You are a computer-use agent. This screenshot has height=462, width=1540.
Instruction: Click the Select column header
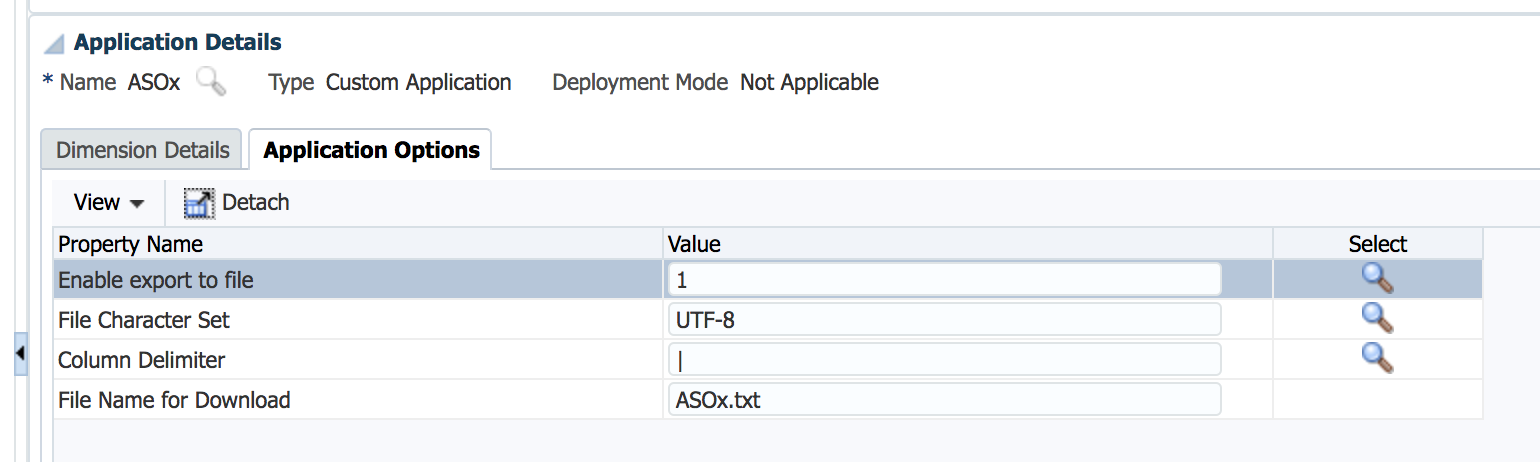pyautogui.click(x=1377, y=244)
